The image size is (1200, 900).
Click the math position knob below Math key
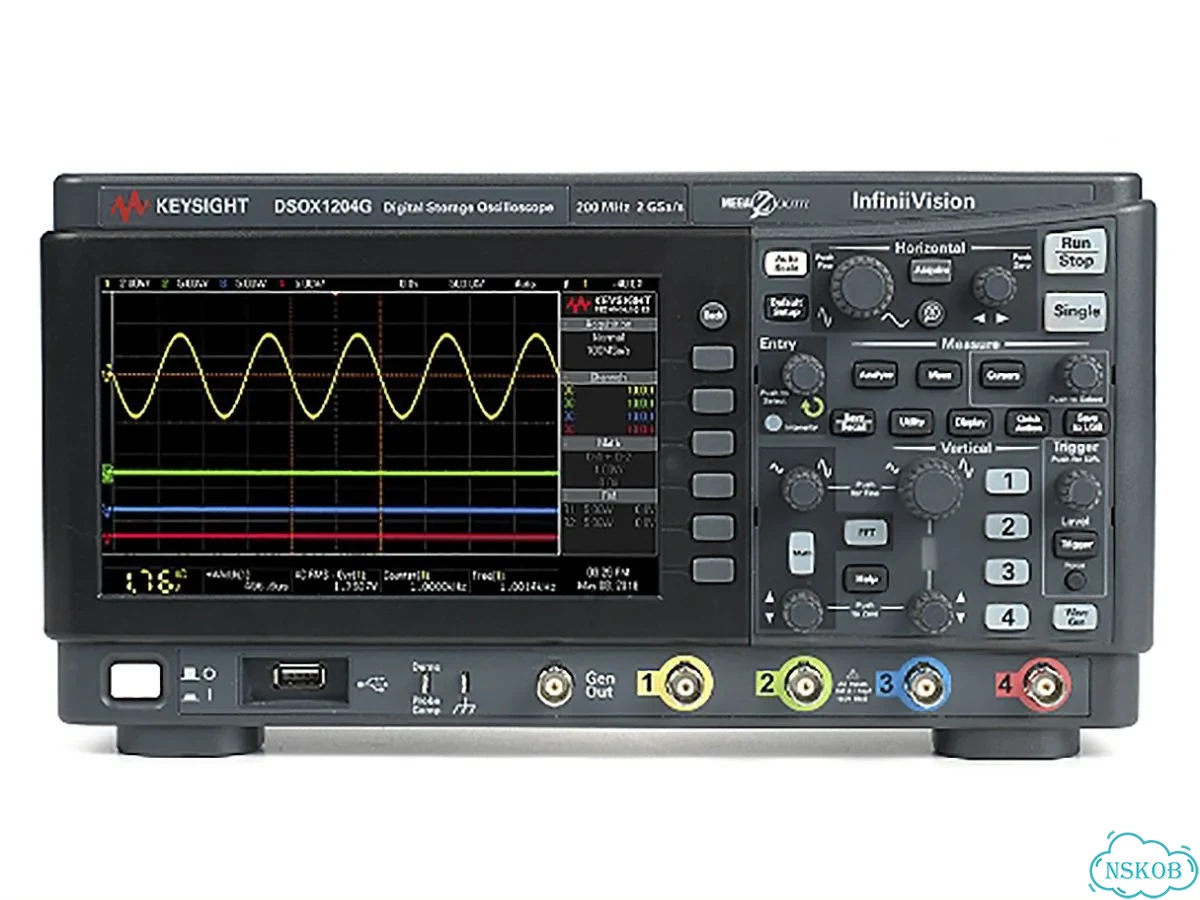[x=802, y=610]
